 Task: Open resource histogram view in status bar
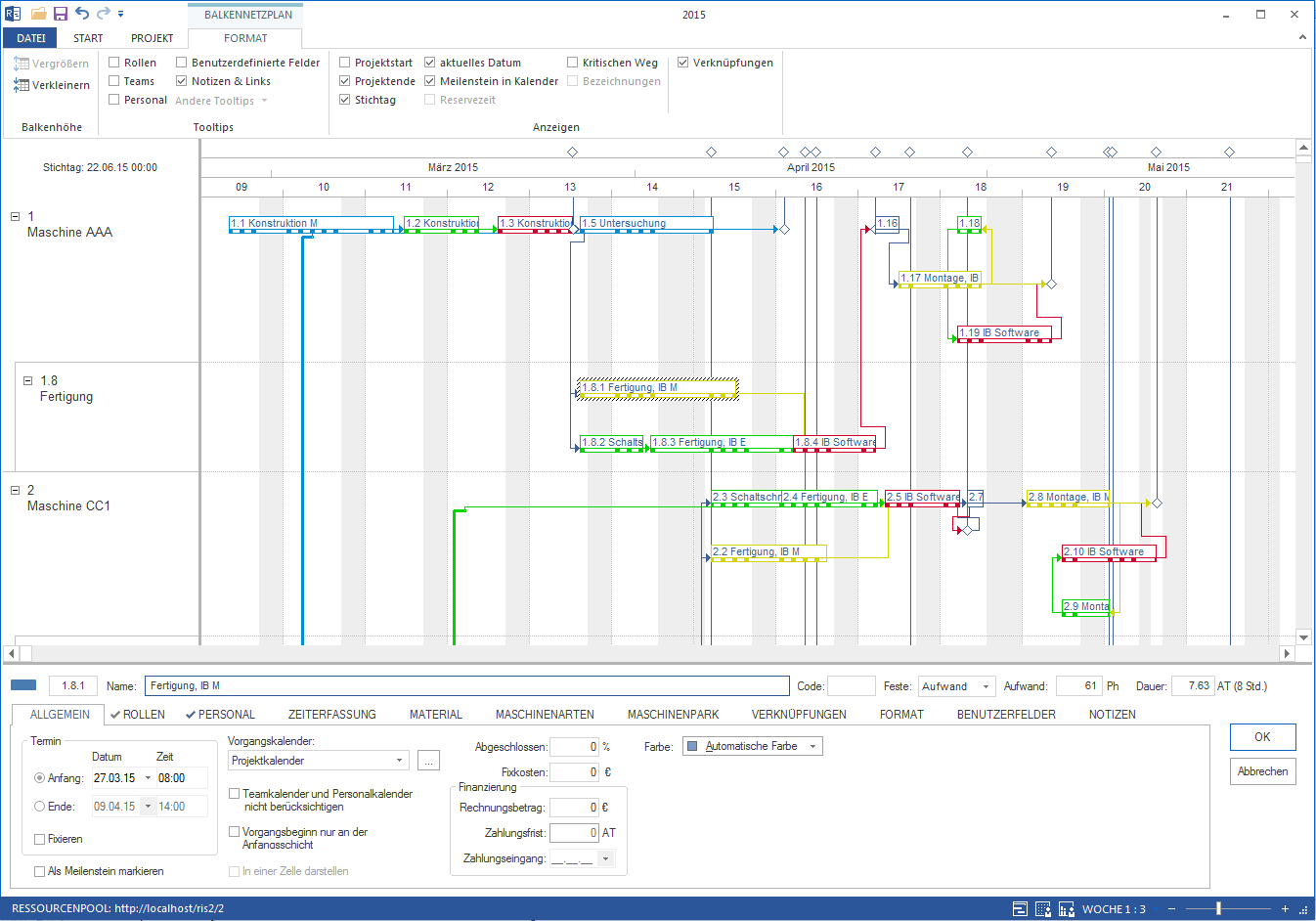tap(1066, 908)
